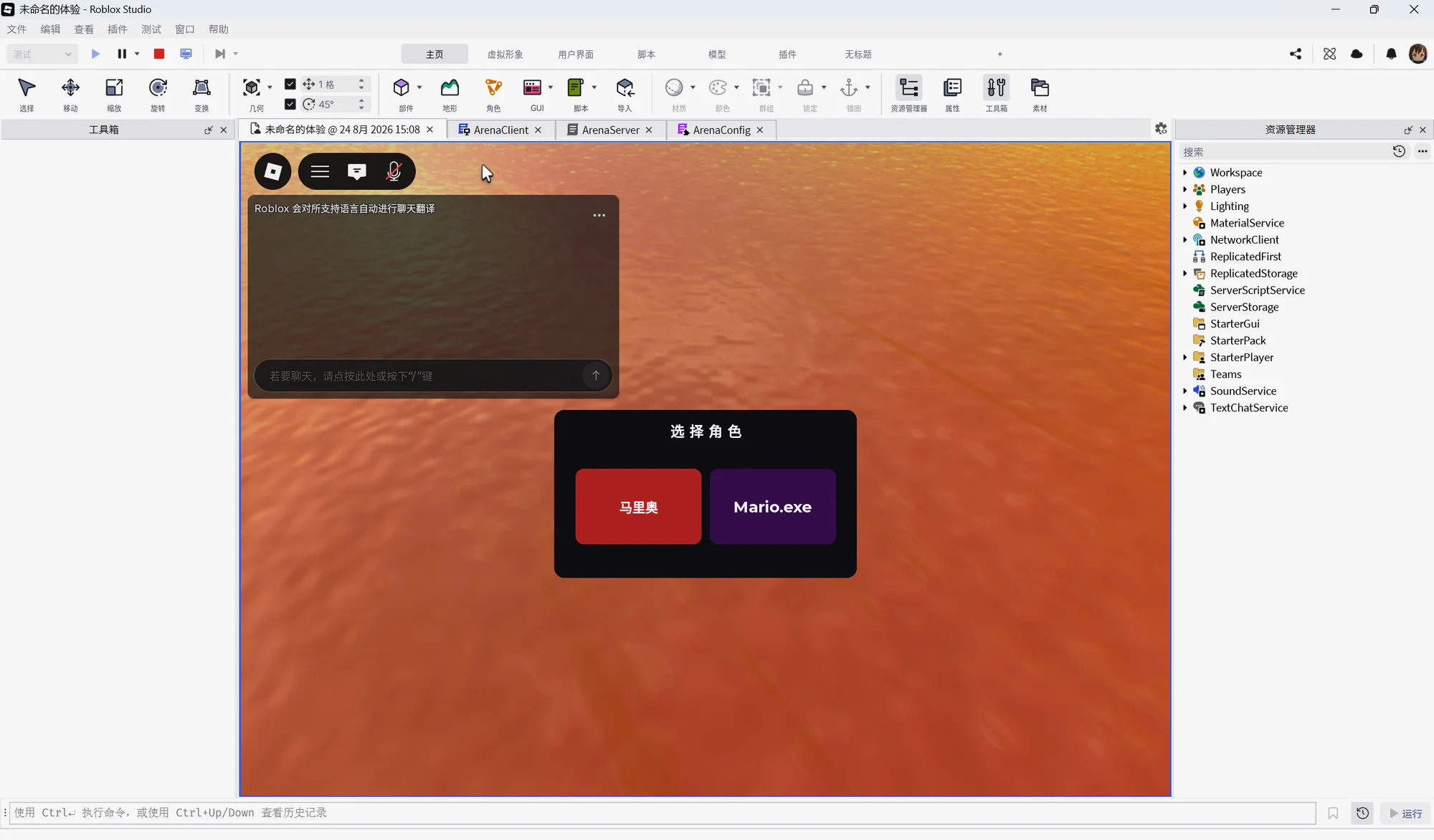This screenshot has width=1434, height=840.
Task: Open the GUI insert tool
Action: [533, 88]
